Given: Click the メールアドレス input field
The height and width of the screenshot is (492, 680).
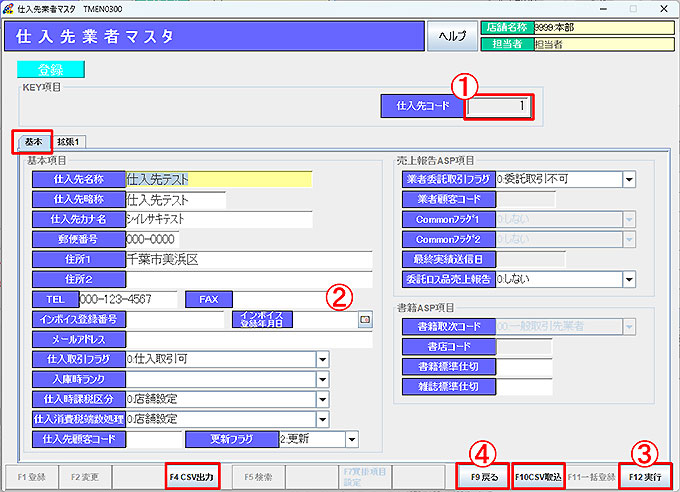Looking at the screenshot, I should pyautogui.click(x=248, y=340).
